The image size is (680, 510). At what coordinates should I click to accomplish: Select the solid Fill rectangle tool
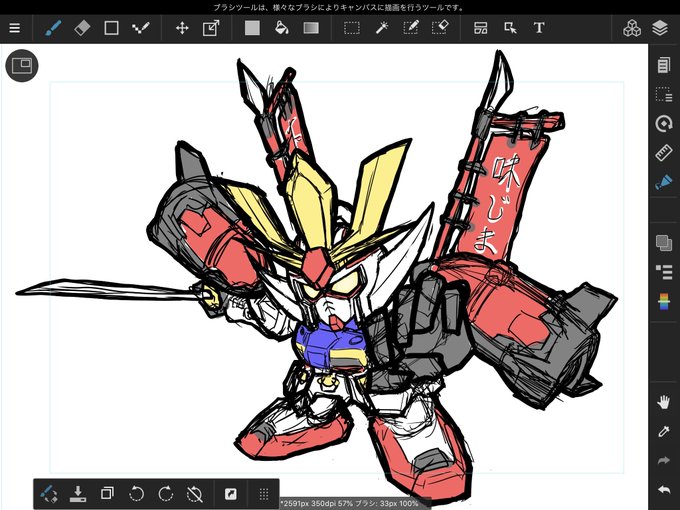(252, 28)
